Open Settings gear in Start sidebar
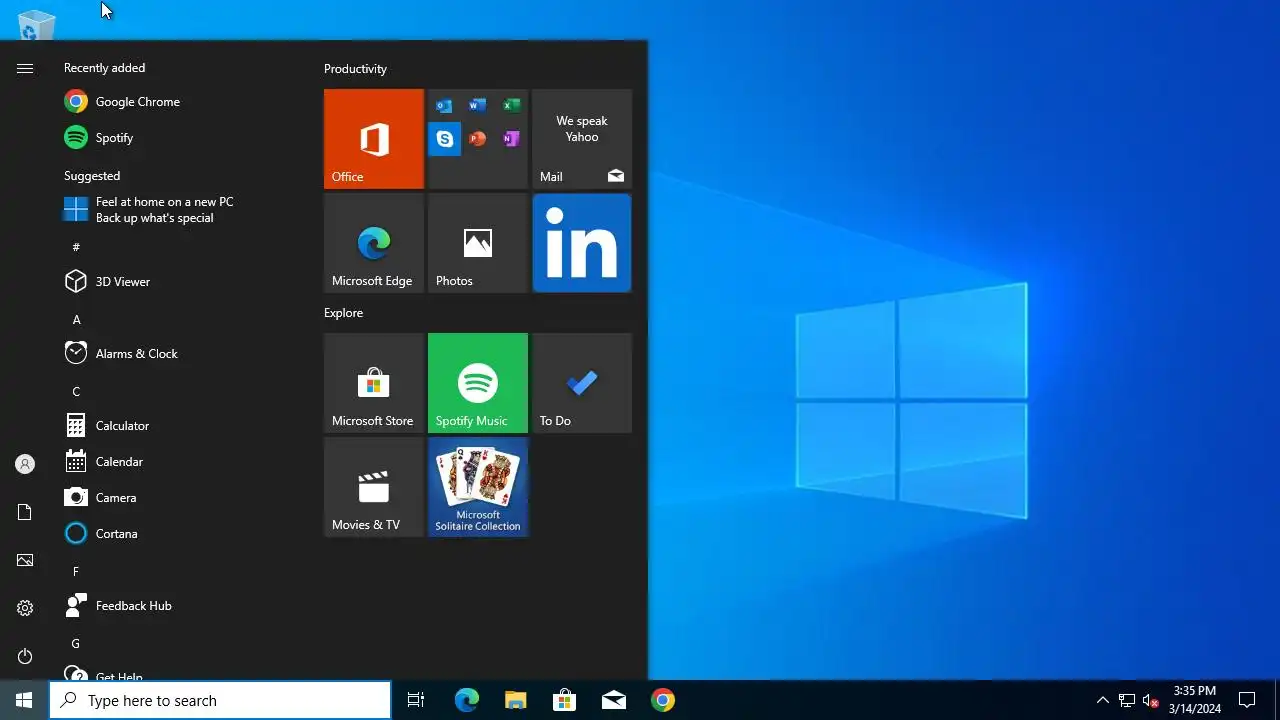Viewport: 1280px width, 720px height. [x=25, y=608]
